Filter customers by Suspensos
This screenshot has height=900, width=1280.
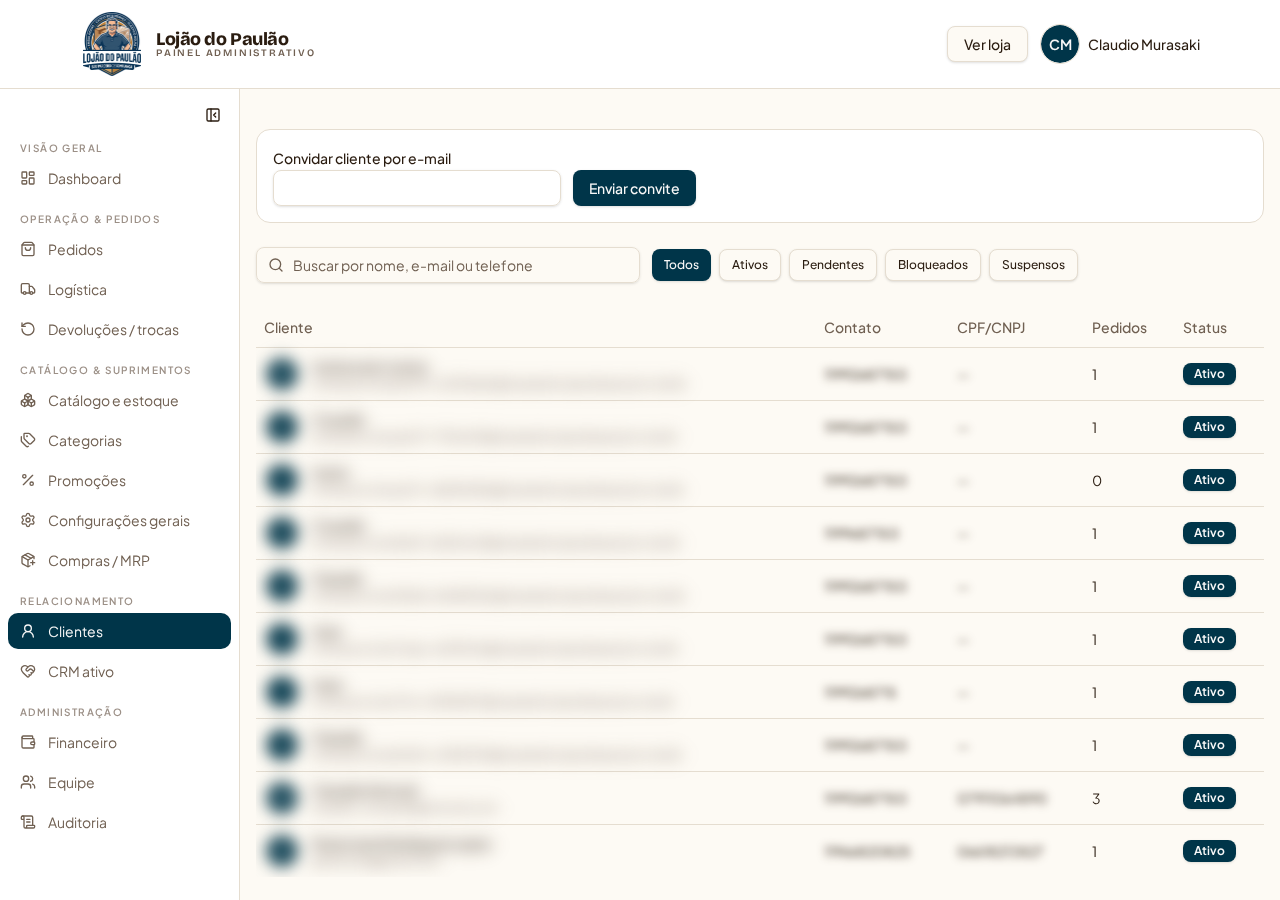(1033, 265)
